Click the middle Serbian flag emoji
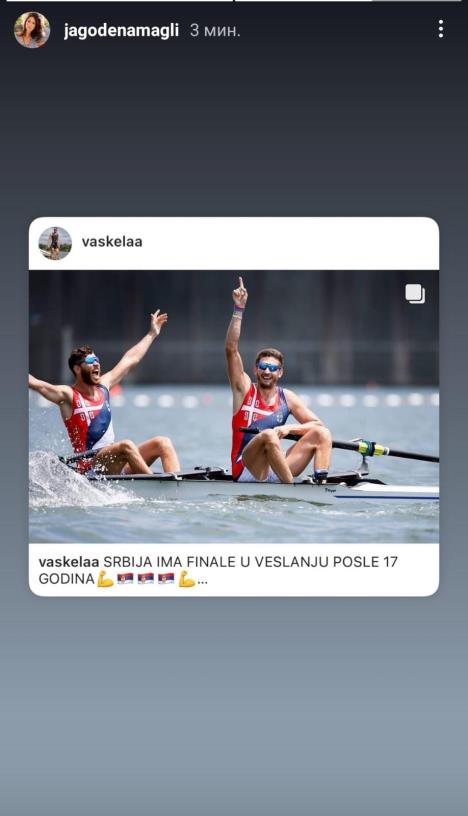Viewport: 468px width, 816px height. (146, 579)
